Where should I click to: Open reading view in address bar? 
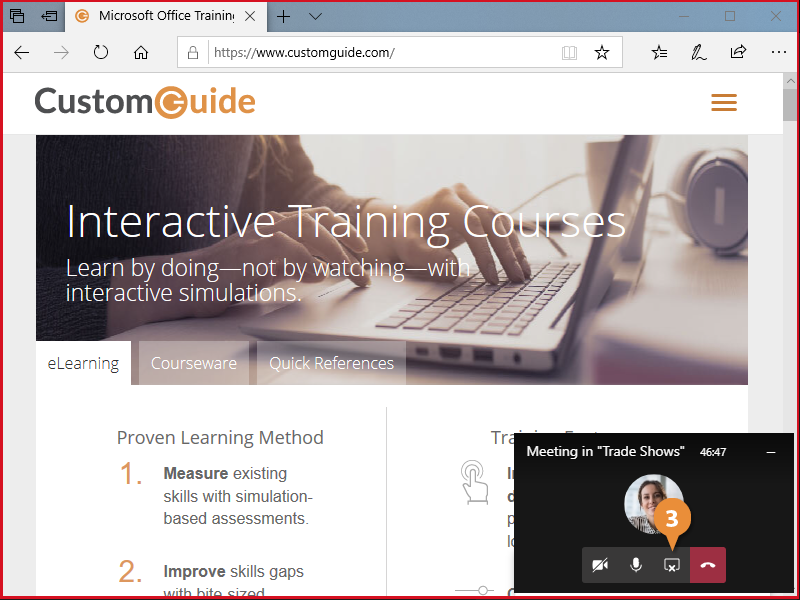[x=569, y=53]
